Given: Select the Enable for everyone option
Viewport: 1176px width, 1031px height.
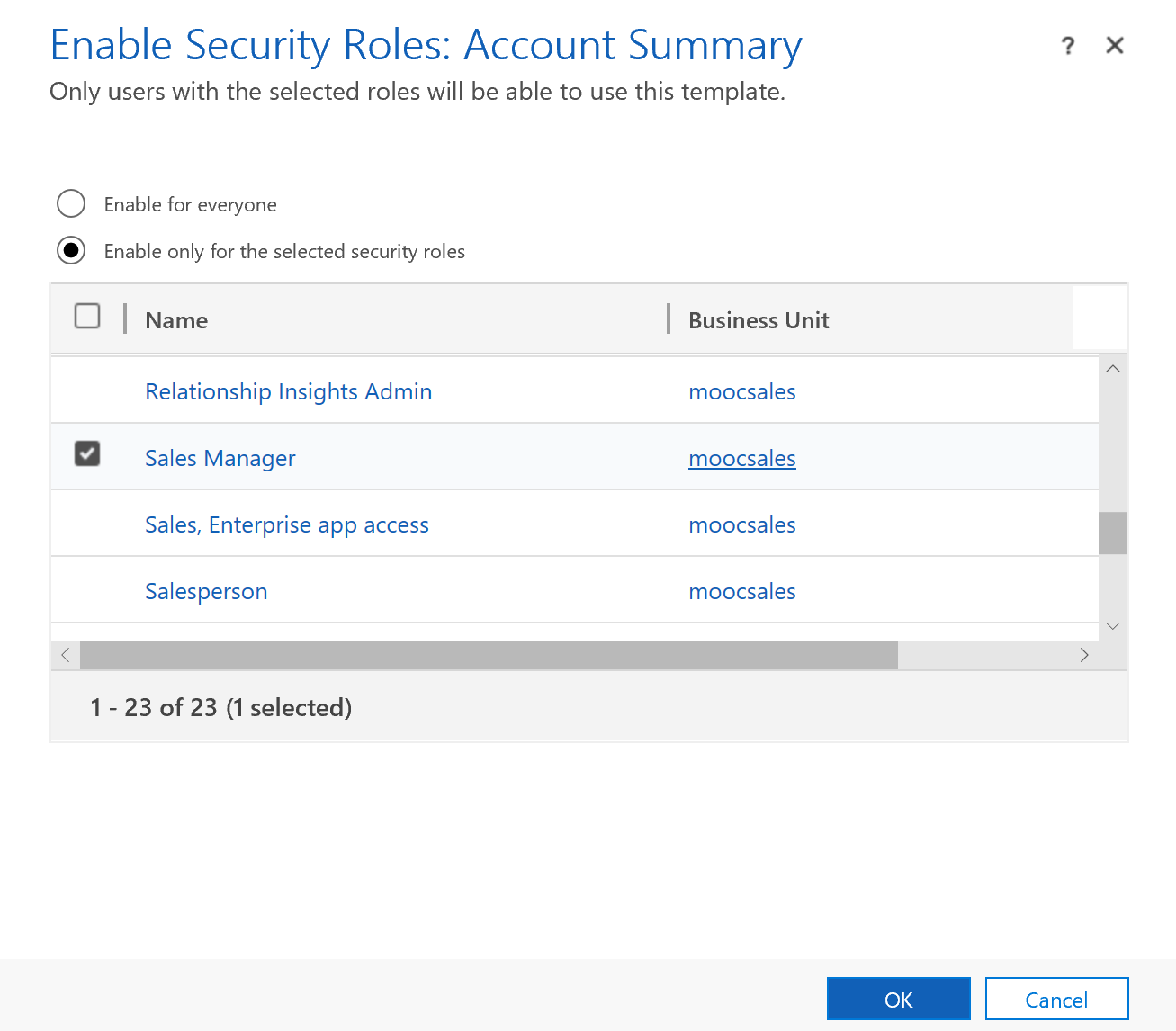Looking at the screenshot, I should point(71,204).
